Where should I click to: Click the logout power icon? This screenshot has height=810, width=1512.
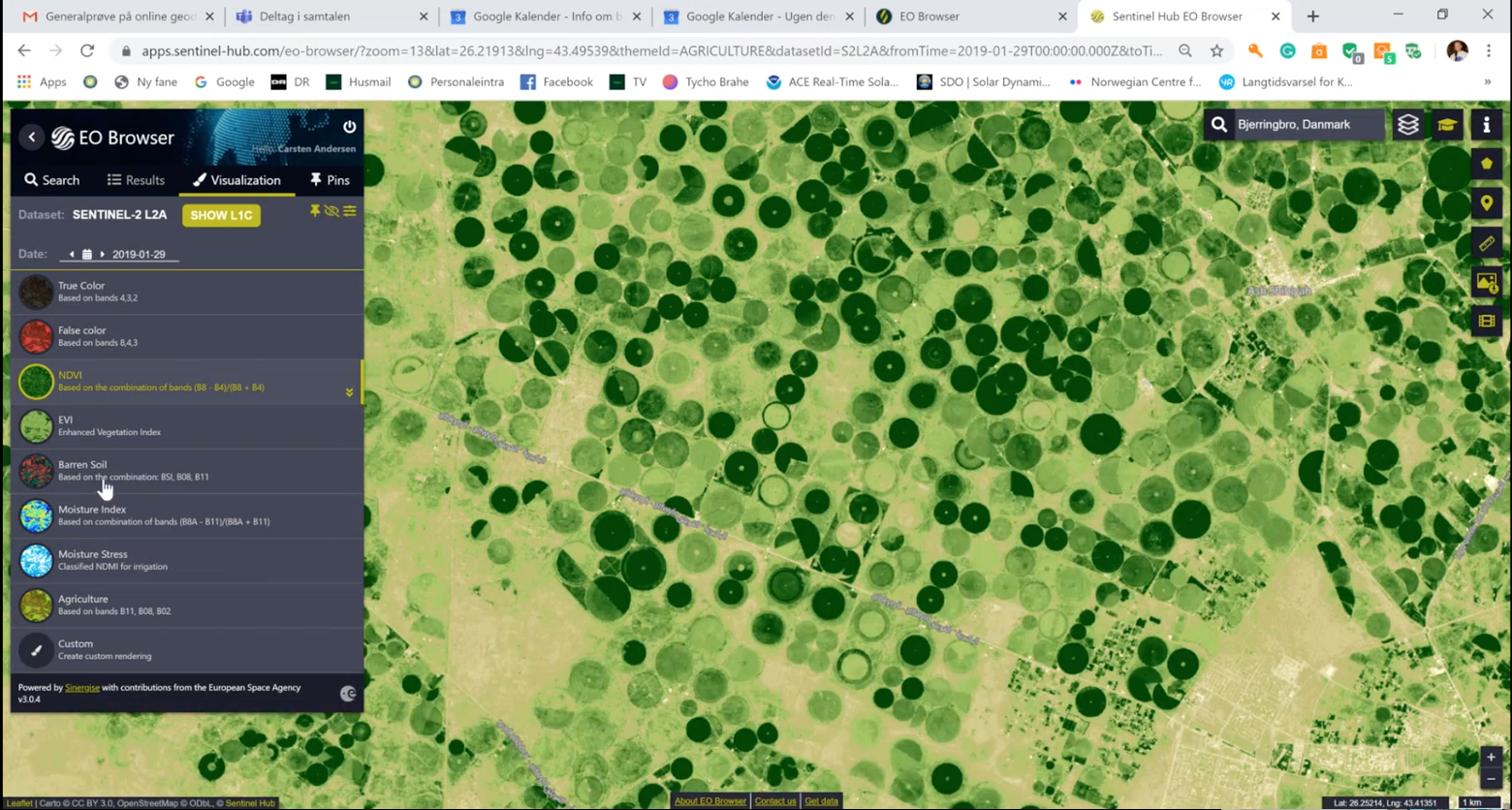(349, 127)
